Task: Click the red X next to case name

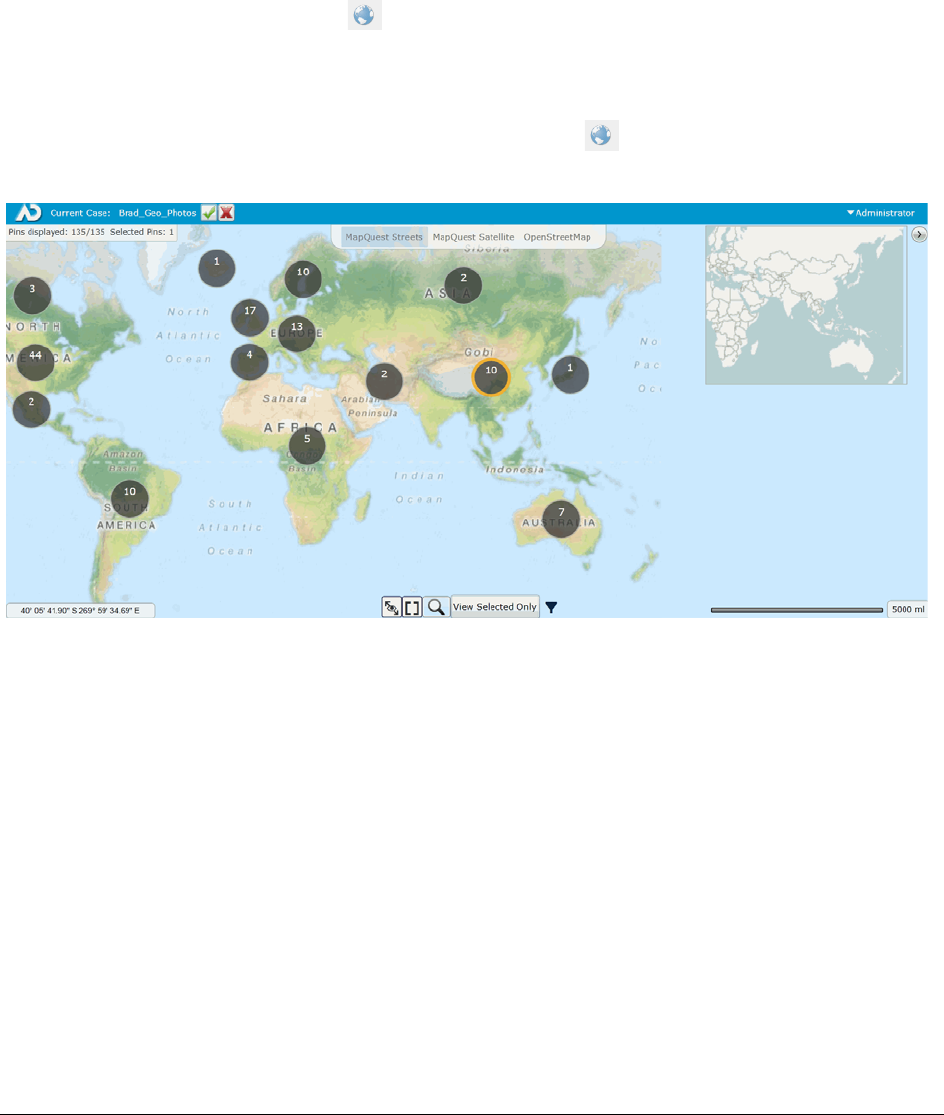Action: coord(226,213)
